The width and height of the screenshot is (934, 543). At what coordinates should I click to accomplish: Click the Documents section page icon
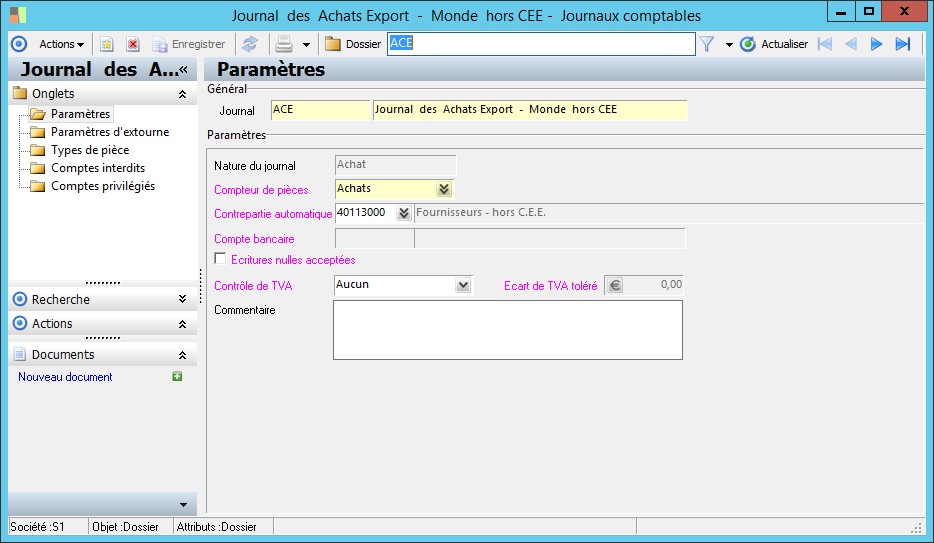(x=20, y=354)
